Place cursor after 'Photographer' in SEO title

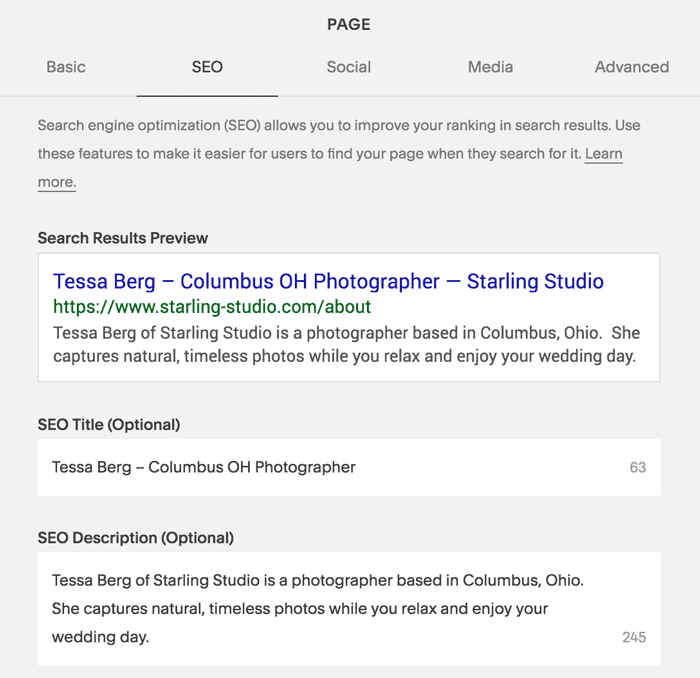[357, 467]
